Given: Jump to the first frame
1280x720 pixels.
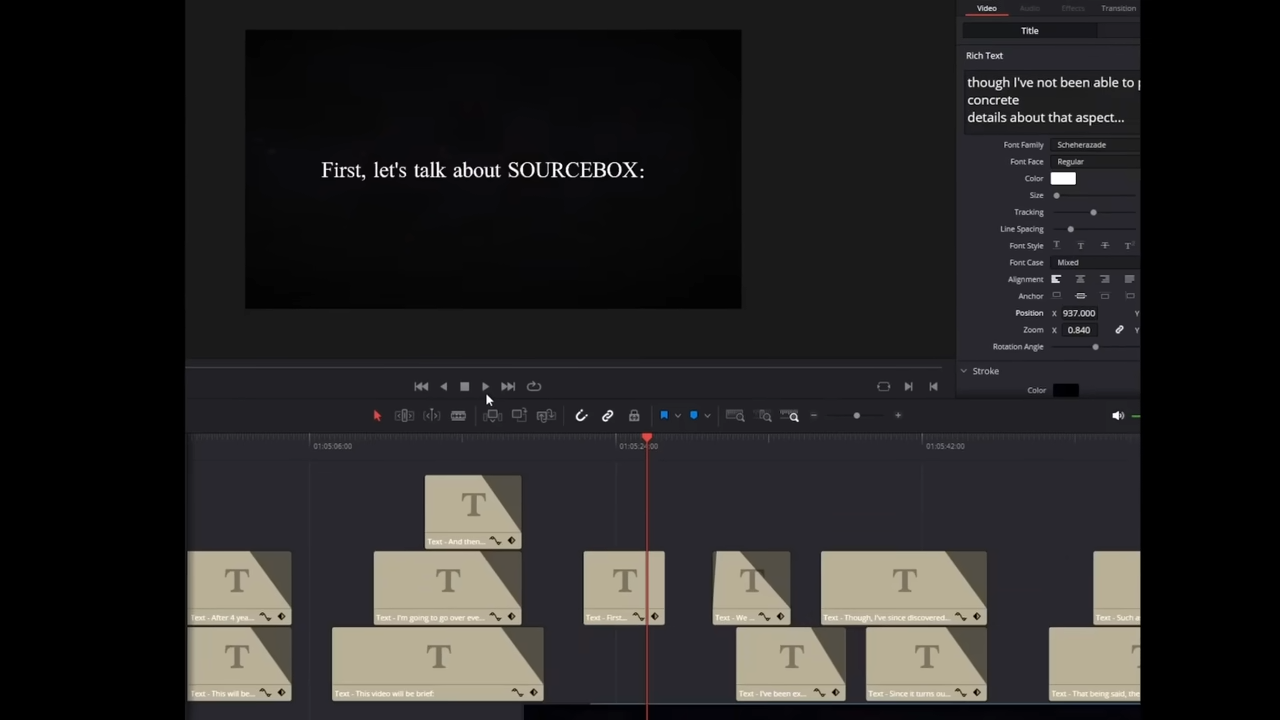Looking at the screenshot, I should click(421, 386).
